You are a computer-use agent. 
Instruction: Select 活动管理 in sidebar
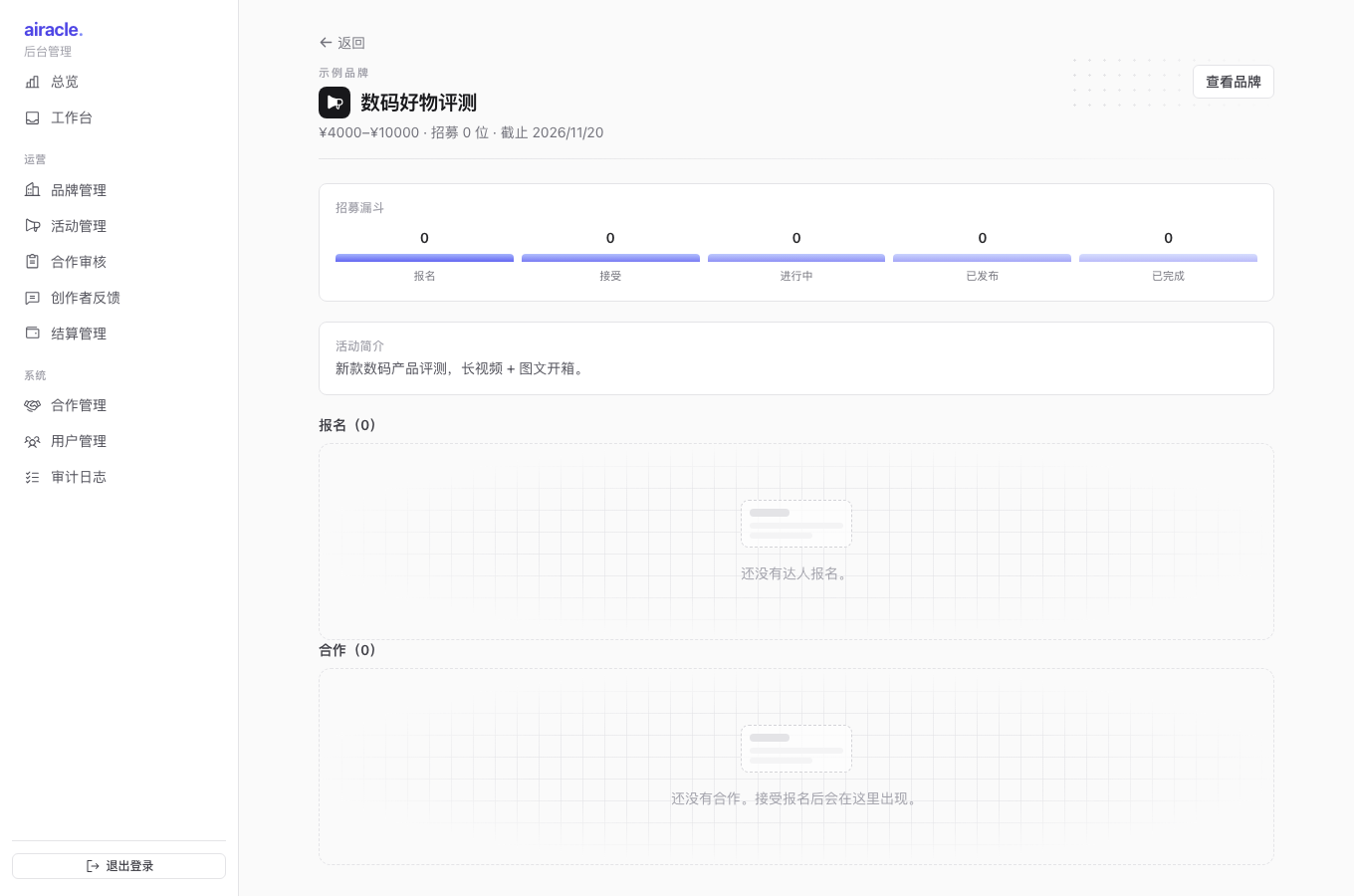click(118, 225)
